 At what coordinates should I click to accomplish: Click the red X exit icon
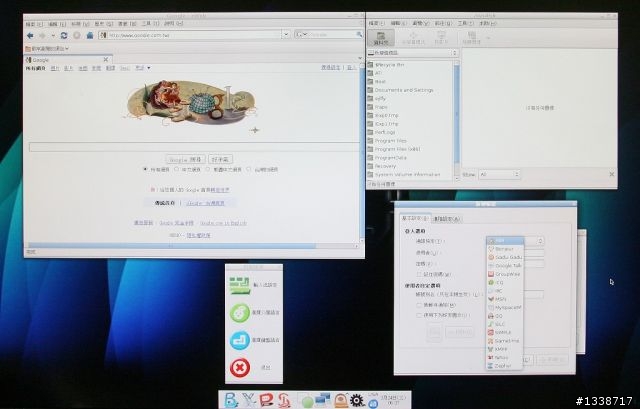pos(240,368)
